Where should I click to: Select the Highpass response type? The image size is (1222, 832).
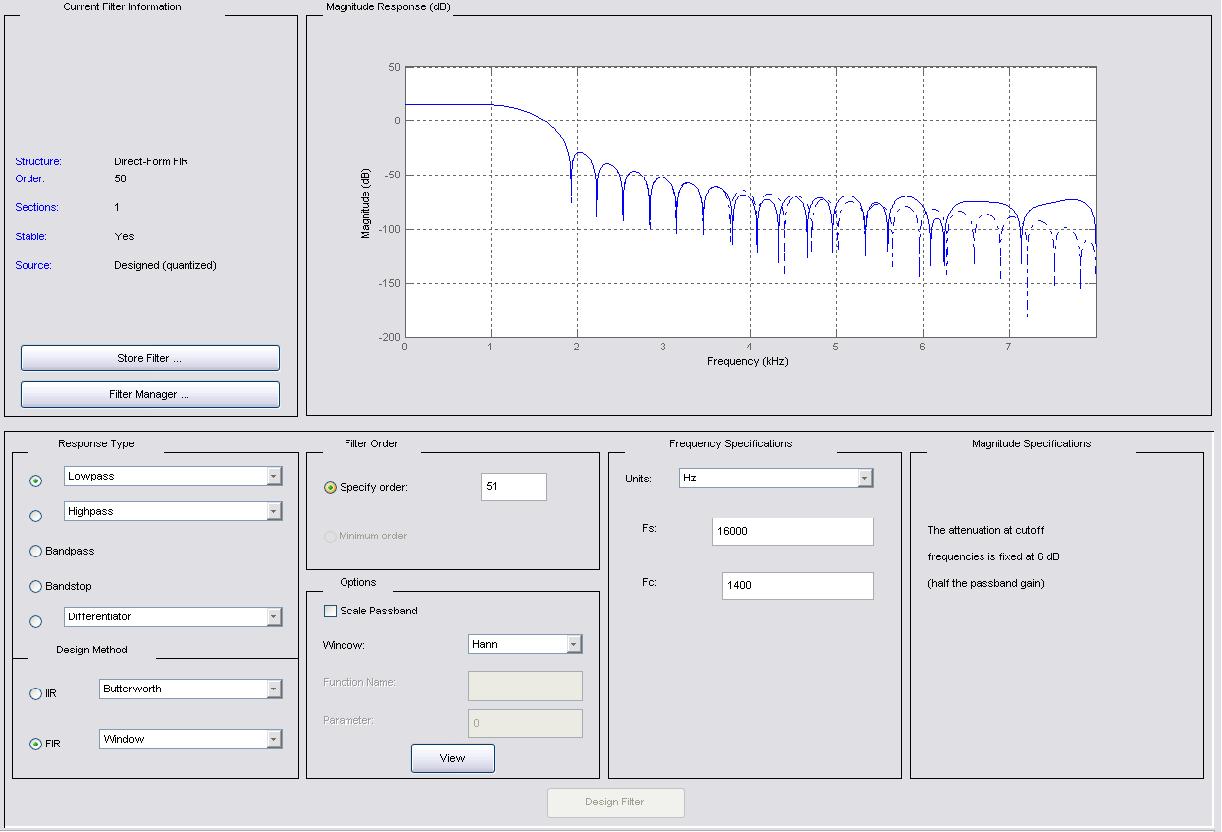click(35, 515)
